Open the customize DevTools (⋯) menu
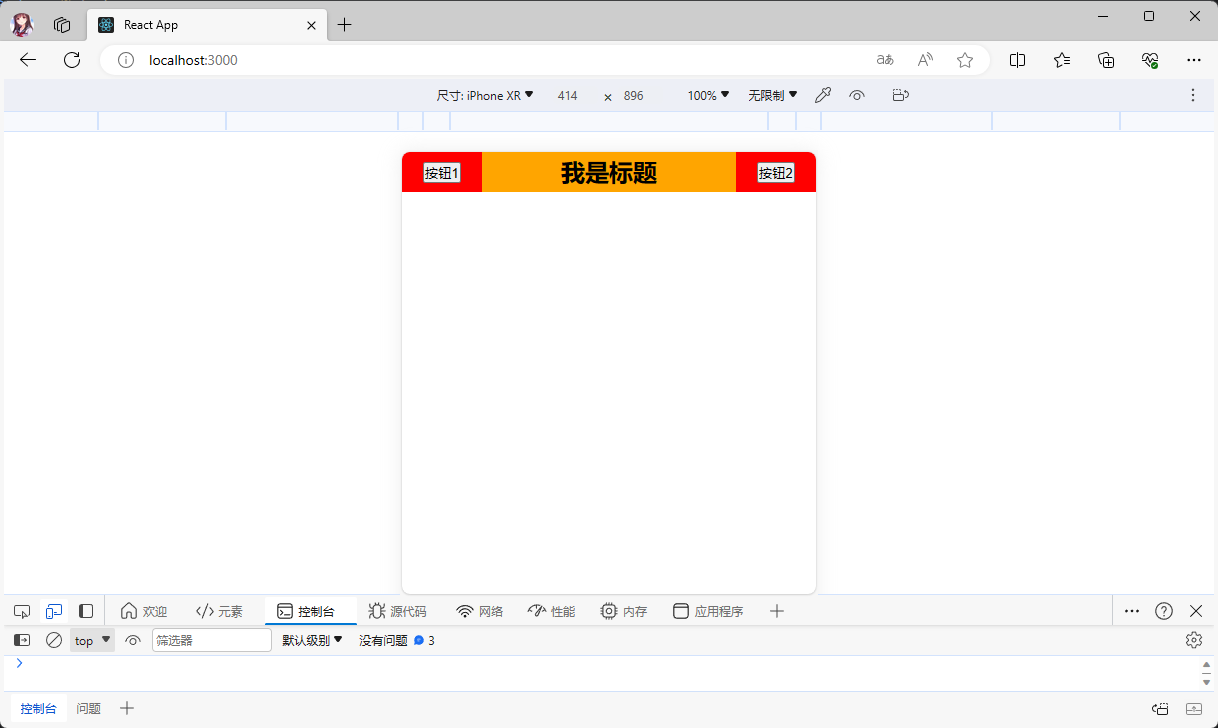 1132,610
